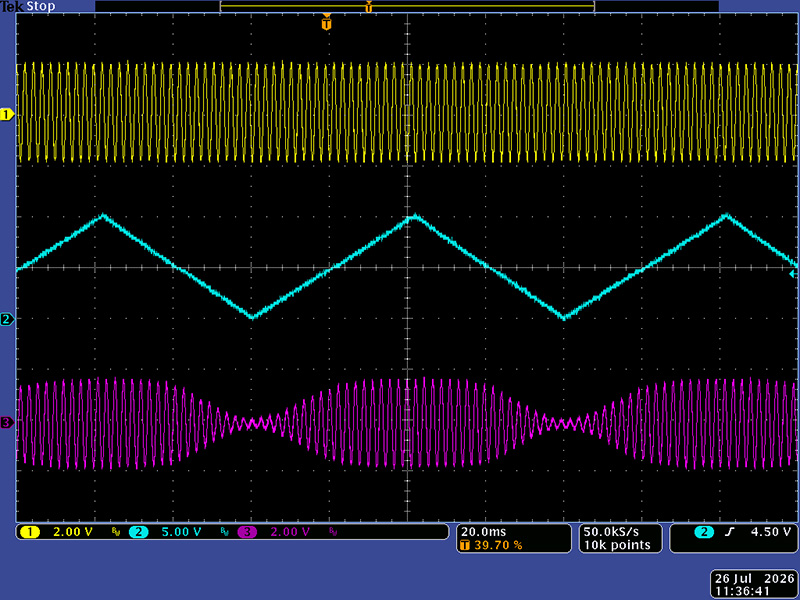This screenshot has height=600, width=800.
Task: Click the channel 1 2.00 V scale readout
Action: pos(73,532)
